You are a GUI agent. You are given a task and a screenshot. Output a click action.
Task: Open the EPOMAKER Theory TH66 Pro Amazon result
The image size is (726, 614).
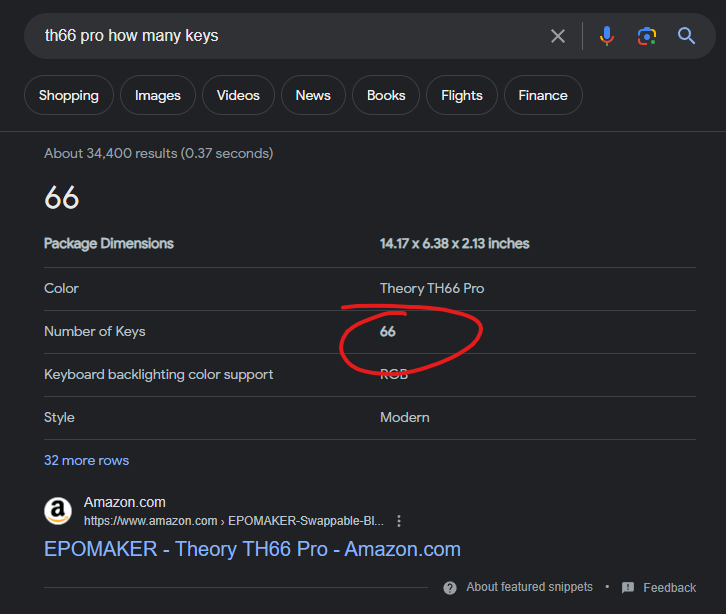pyautogui.click(x=252, y=549)
